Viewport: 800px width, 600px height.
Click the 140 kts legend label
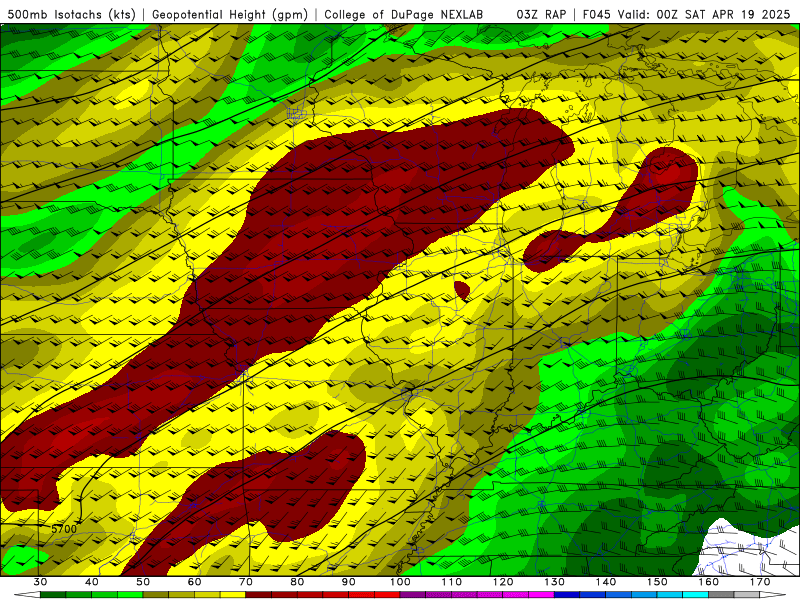[606, 582]
